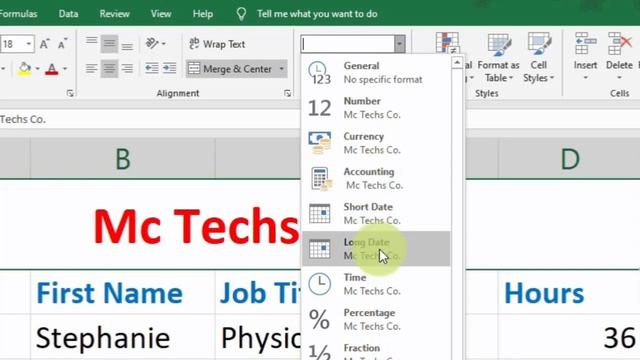Image resolution: width=640 pixels, height=360 pixels.
Task: Open Cell Styles gallery
Action: tap(539, 57)
